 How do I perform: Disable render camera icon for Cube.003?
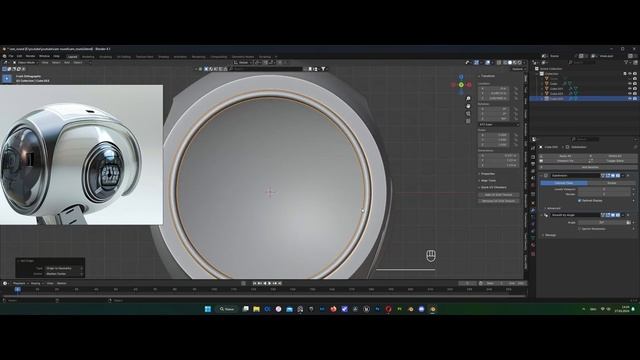[635, 98]
